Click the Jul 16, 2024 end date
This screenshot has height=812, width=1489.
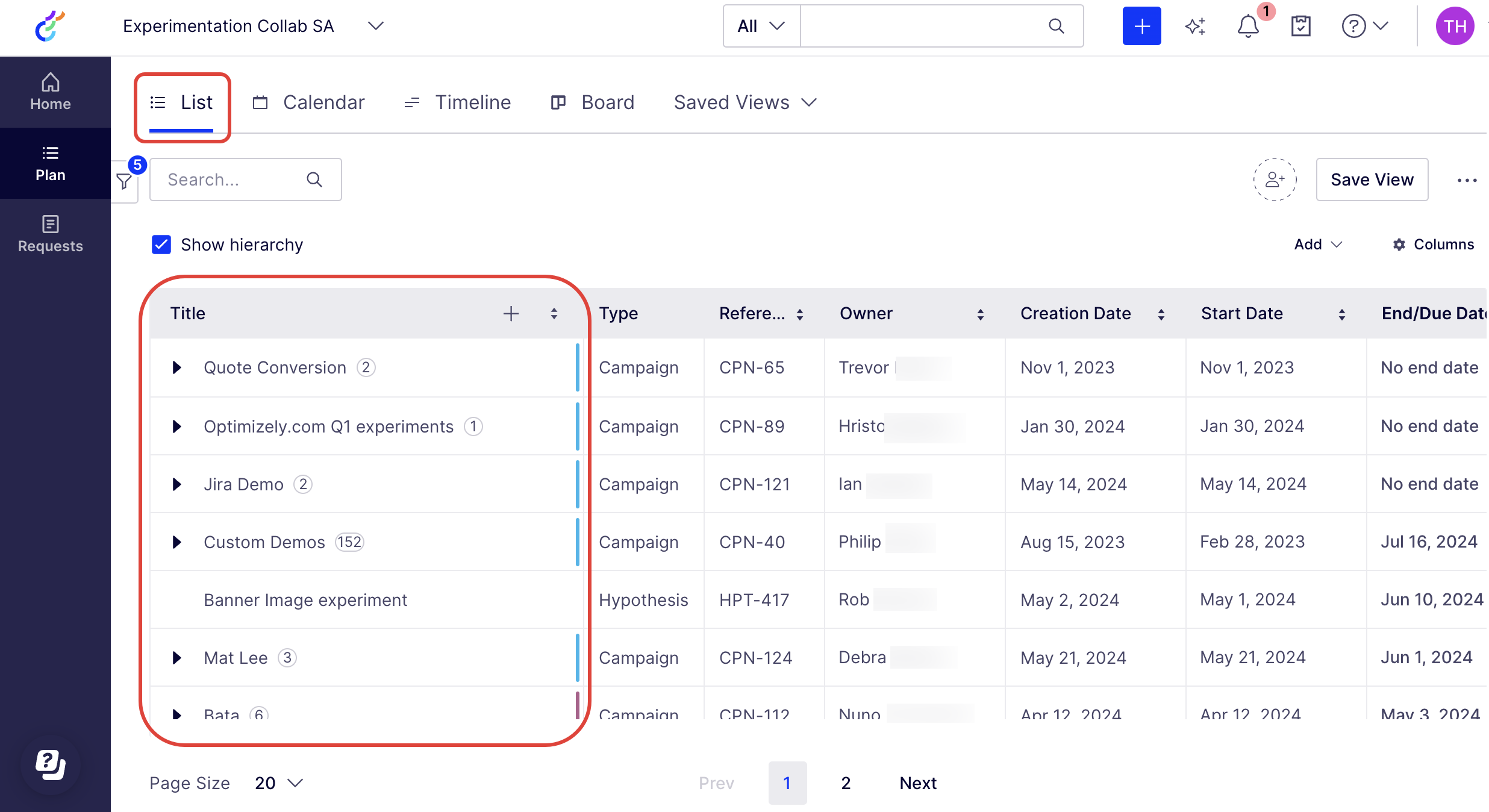(1429, 542)
